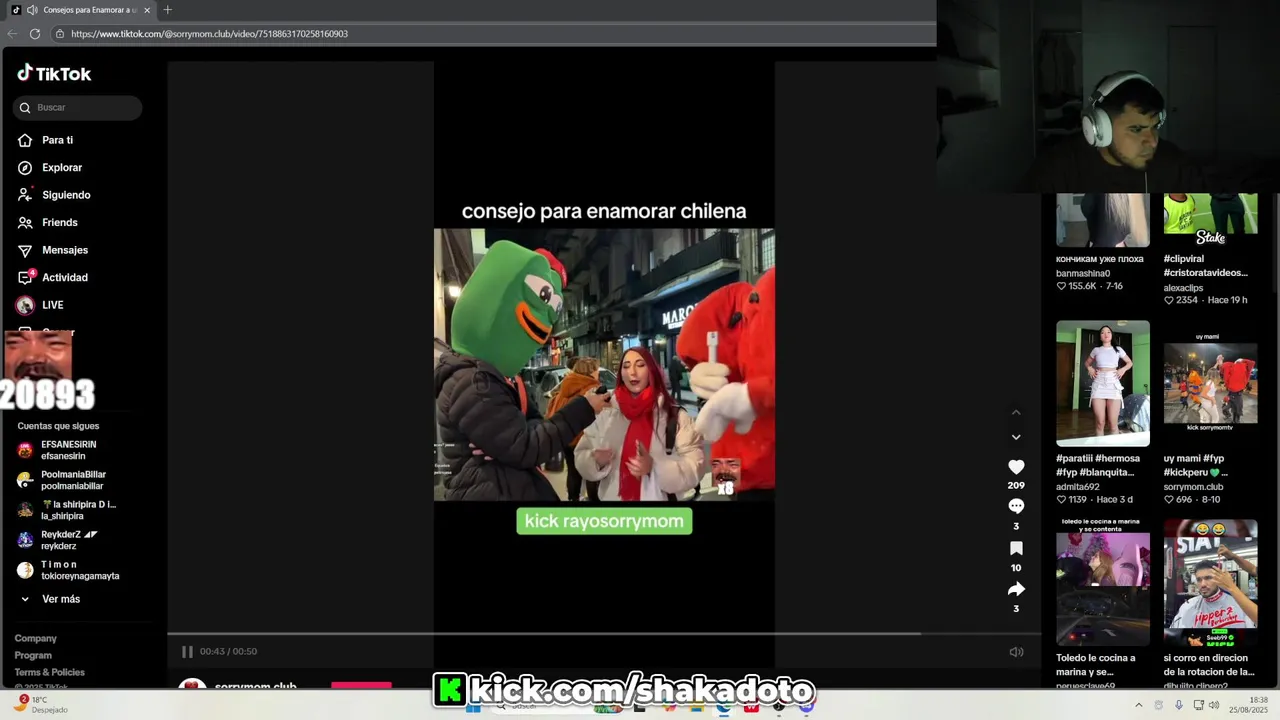
Task: Click the taskbar microphone icon
Action: pos(1178,705)
